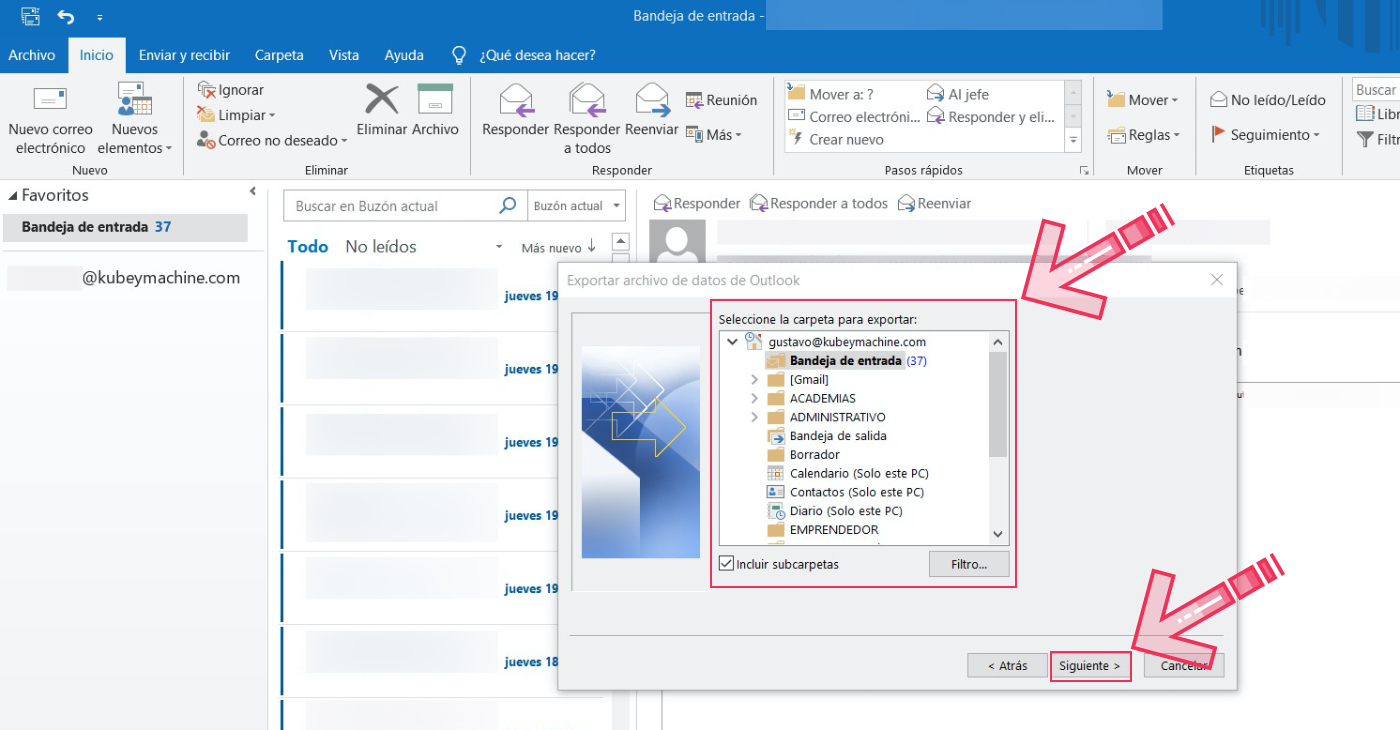This screenshot has width=1400, height=730.
Task: Click Reenviar in the reading pane
Action: [935, 203]
